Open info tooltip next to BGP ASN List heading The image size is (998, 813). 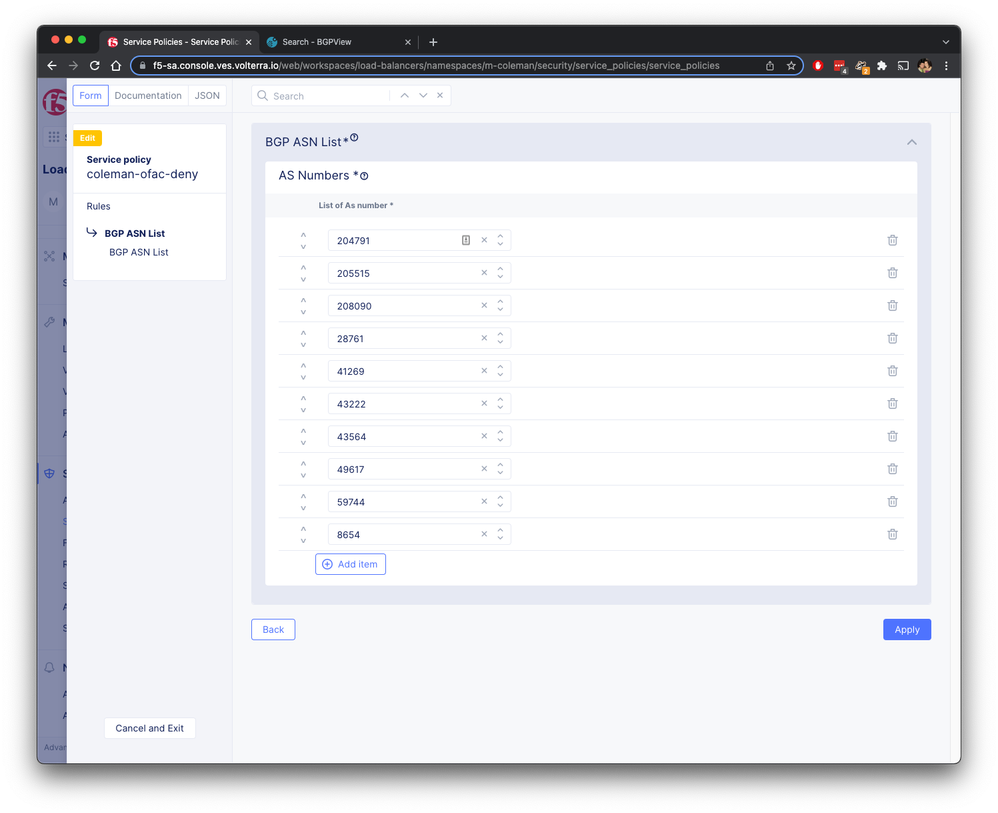[x=354, y=138]
